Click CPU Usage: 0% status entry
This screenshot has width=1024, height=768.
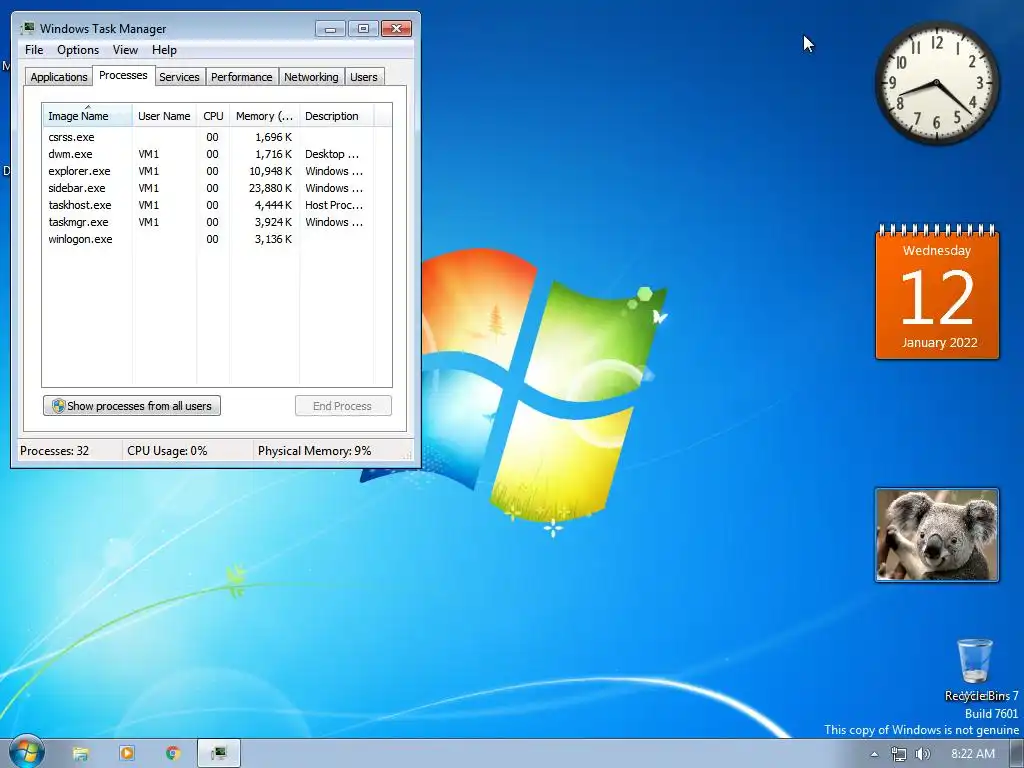(x=167, y=451)
